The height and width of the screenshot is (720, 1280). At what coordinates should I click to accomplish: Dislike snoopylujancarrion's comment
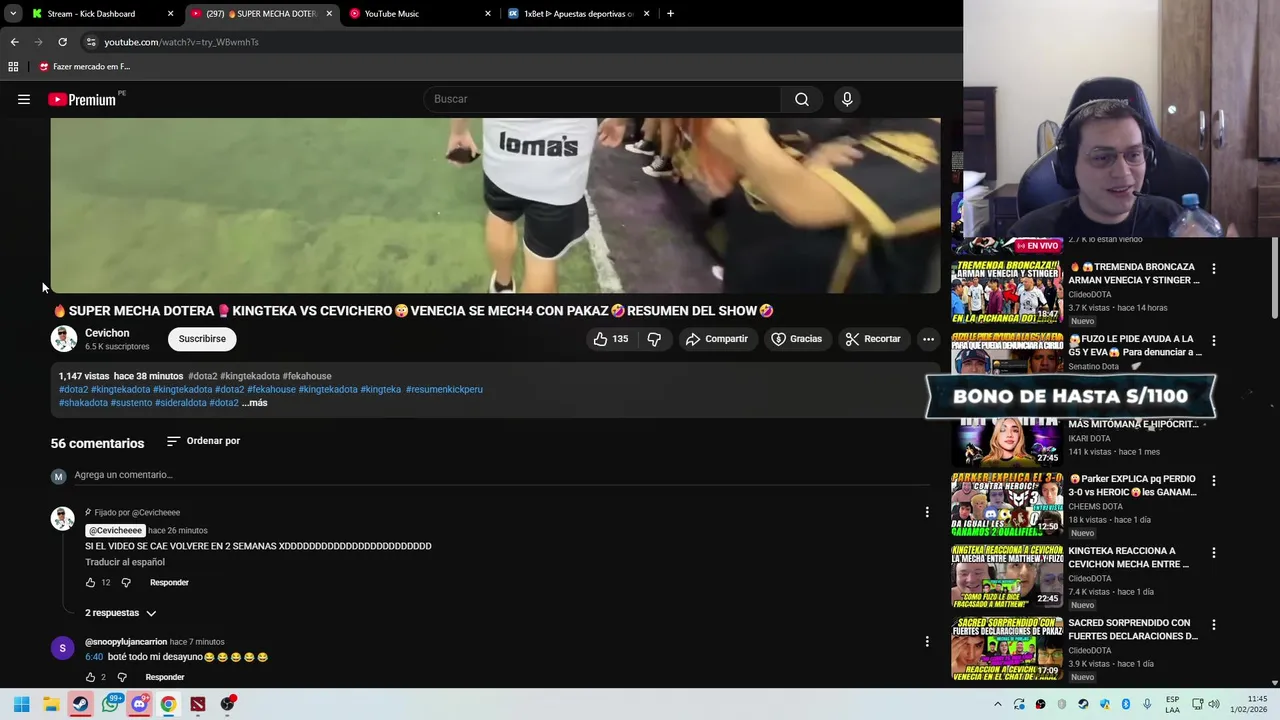tap(122, 677)
